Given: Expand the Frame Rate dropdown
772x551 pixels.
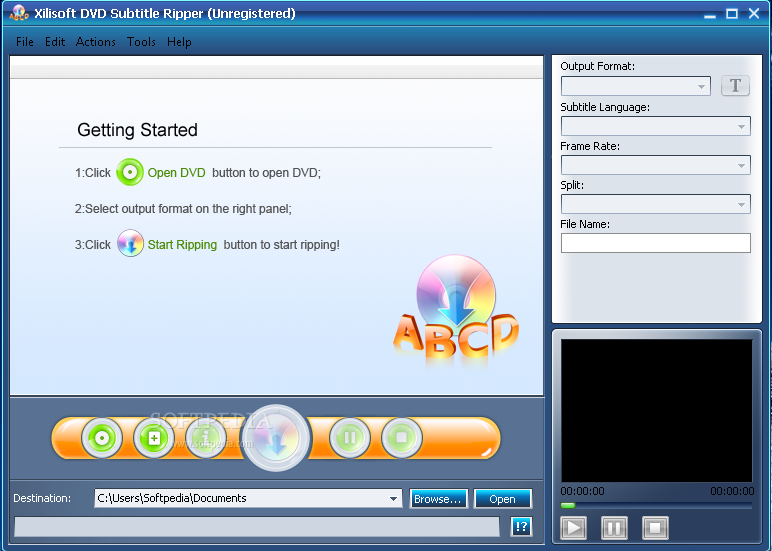Looking at the screenshot, I should pos(656,165).
